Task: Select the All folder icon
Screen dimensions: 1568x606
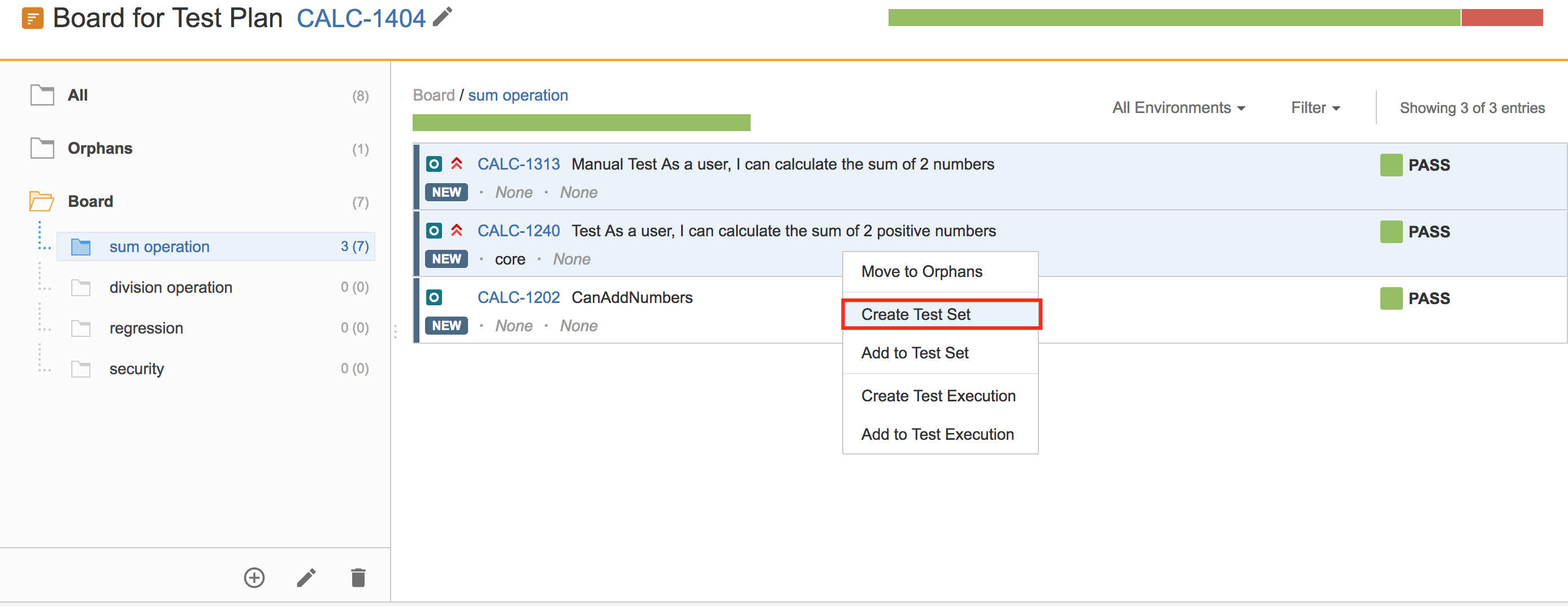Action: click(42, 95)
